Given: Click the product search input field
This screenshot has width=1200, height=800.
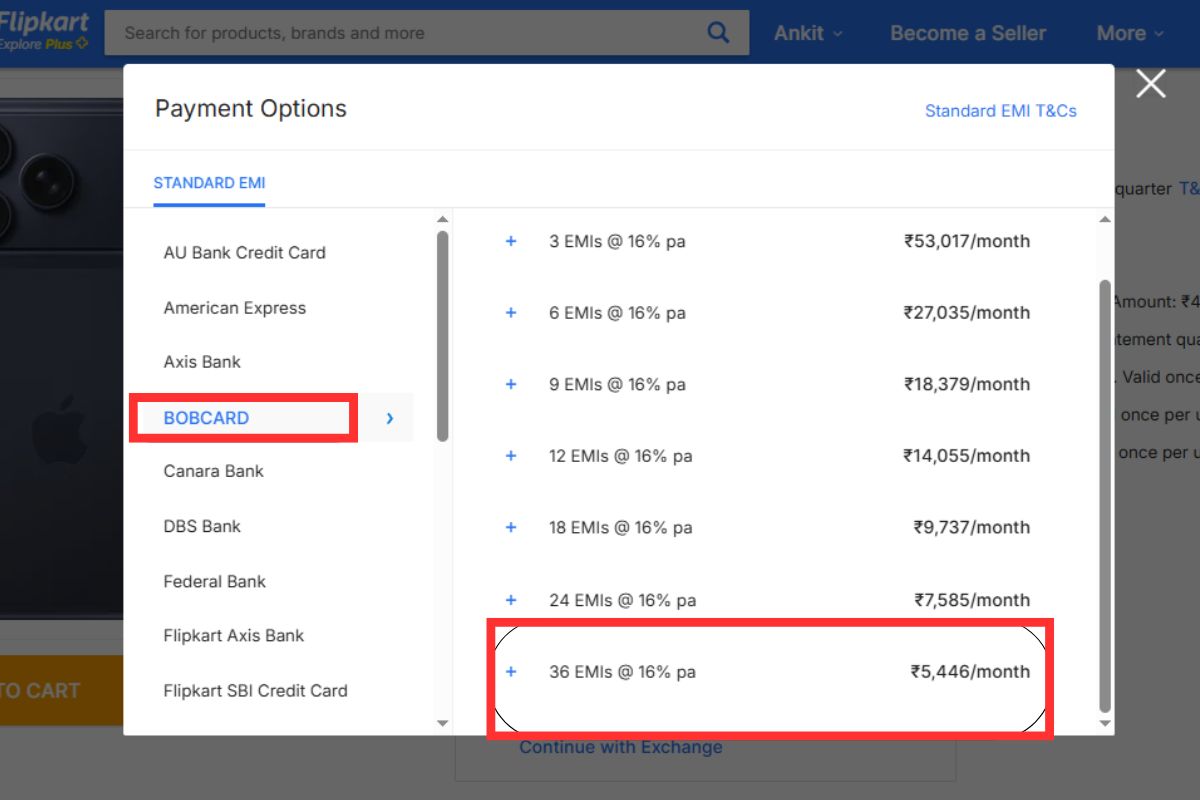Looking at the screenshot, I should pyautogui.click(x=400, y=32).
